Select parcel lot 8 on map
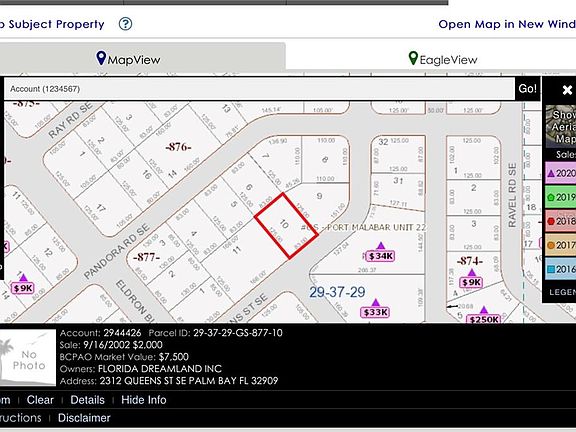This screenshot has height=432, width=576. pyautogui.click(x=325, y=159)
